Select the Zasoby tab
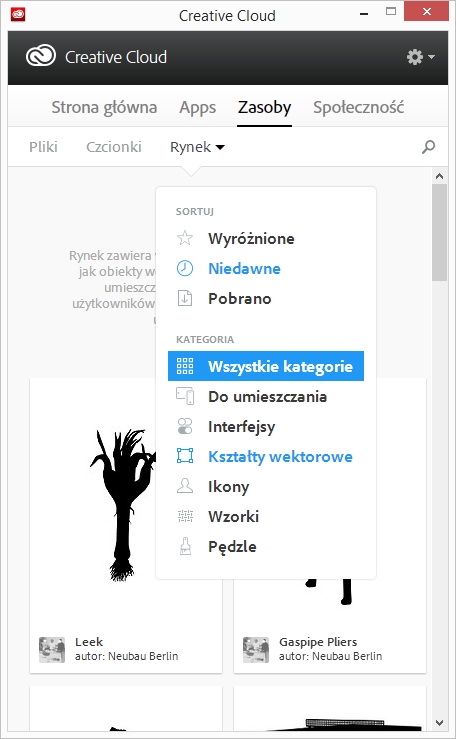This screenshot has width=456, height=739. click(264, 107)
